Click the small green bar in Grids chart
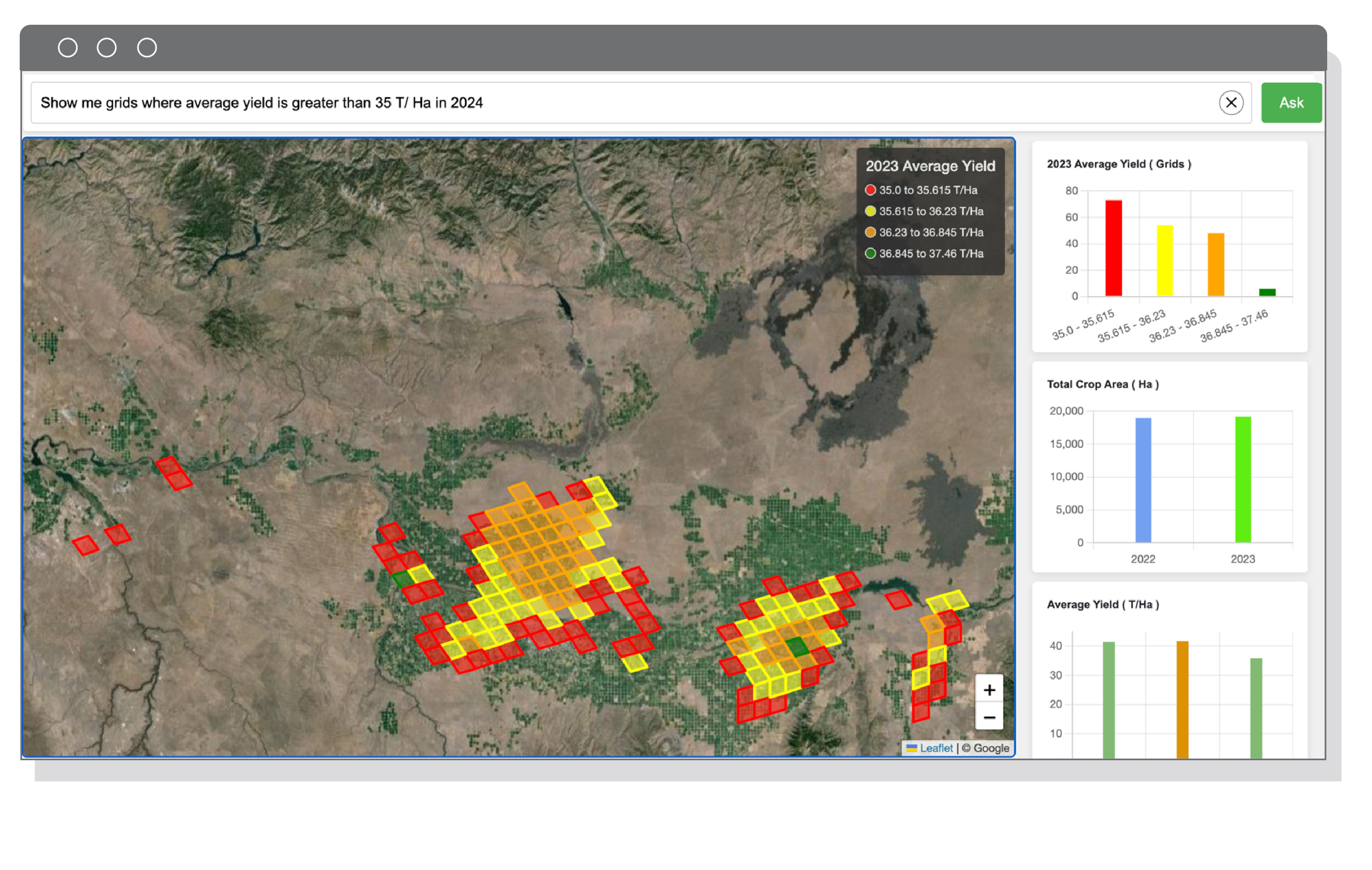The width and height of the screenshot is (1372, 870). 1267,292
